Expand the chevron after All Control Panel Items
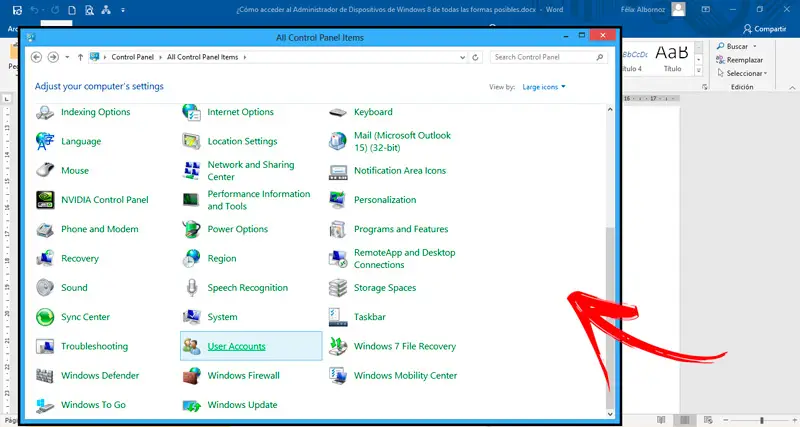Image resolution: width=800 pixels, height=427 pixels. point(245,57)
